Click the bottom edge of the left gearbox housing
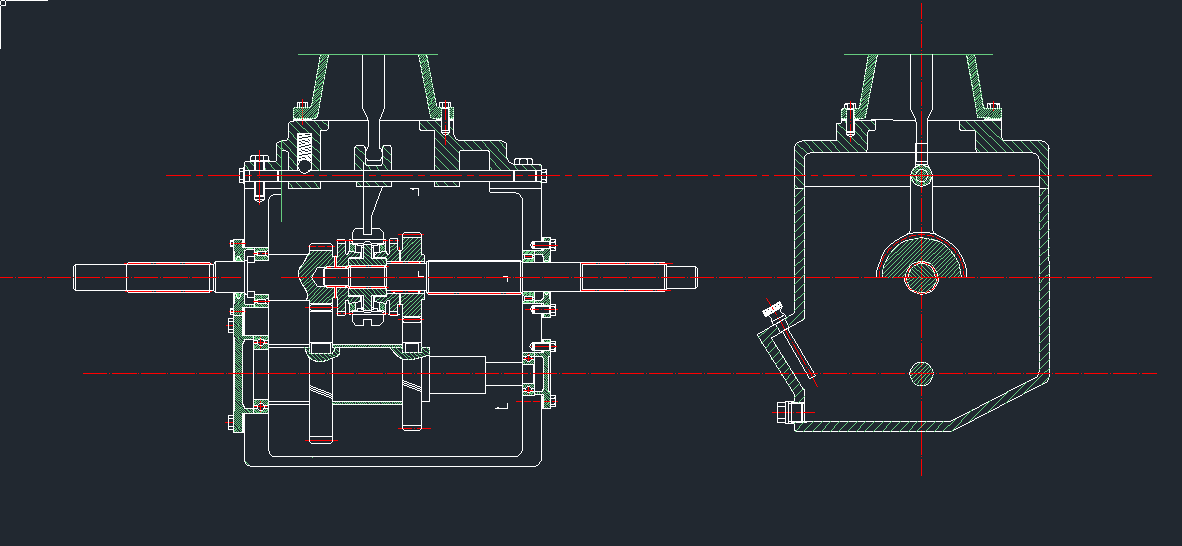This screenshot has height=546, width=1182. [395, 467]
